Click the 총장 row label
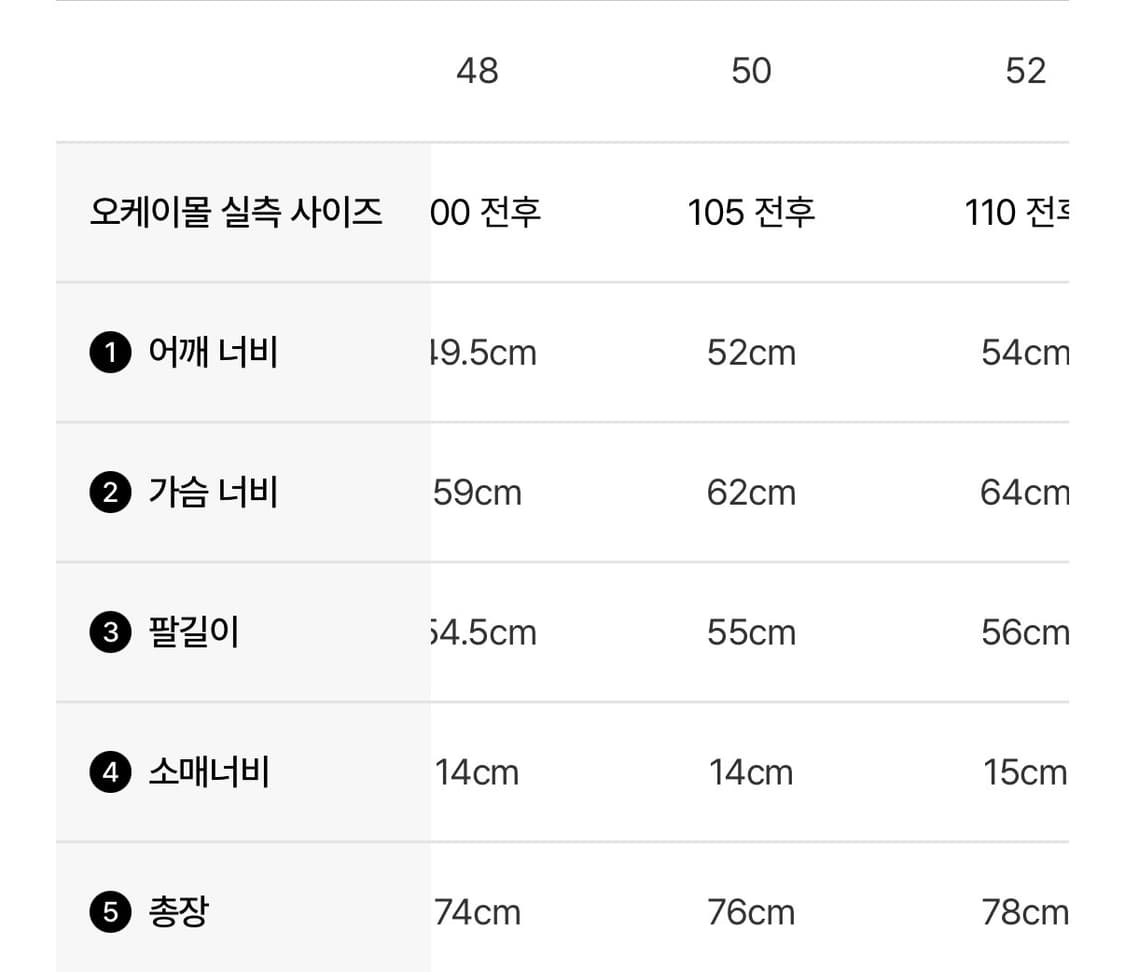This screenshot has height=972, width=1125. (x=179, y=913)
